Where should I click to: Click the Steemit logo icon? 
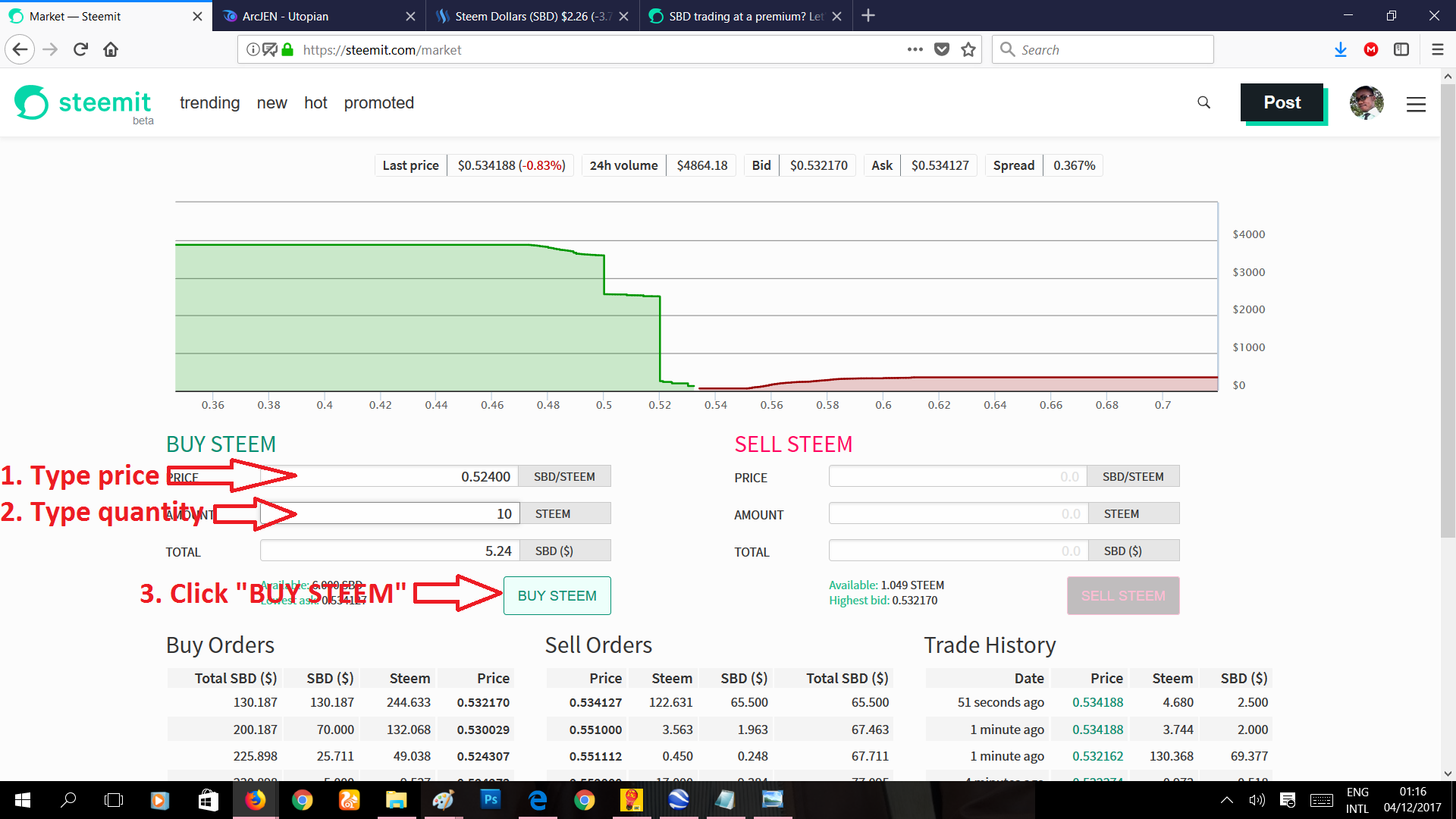coord(31,102)
